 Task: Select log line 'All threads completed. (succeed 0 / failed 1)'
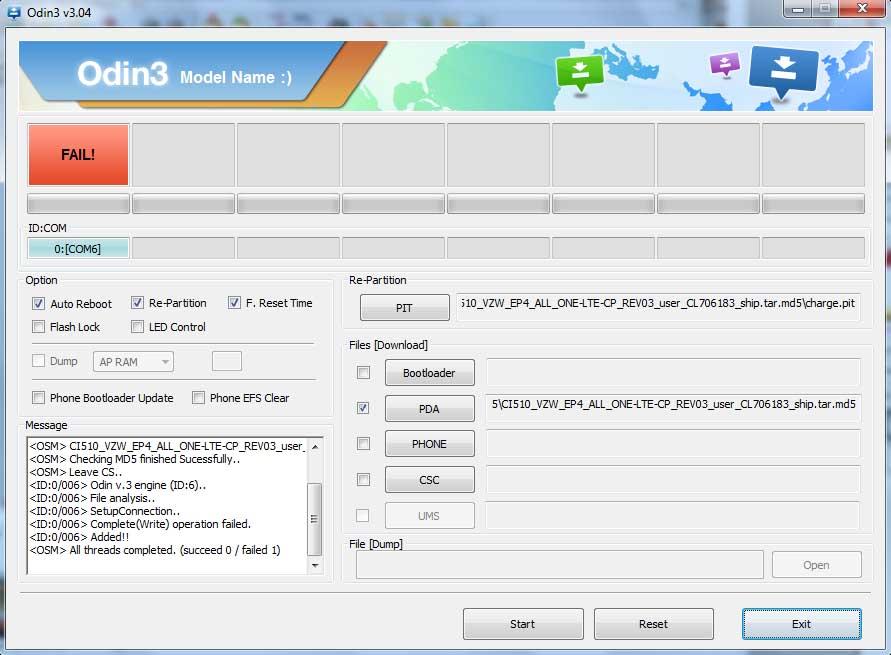tap(155, 550)
